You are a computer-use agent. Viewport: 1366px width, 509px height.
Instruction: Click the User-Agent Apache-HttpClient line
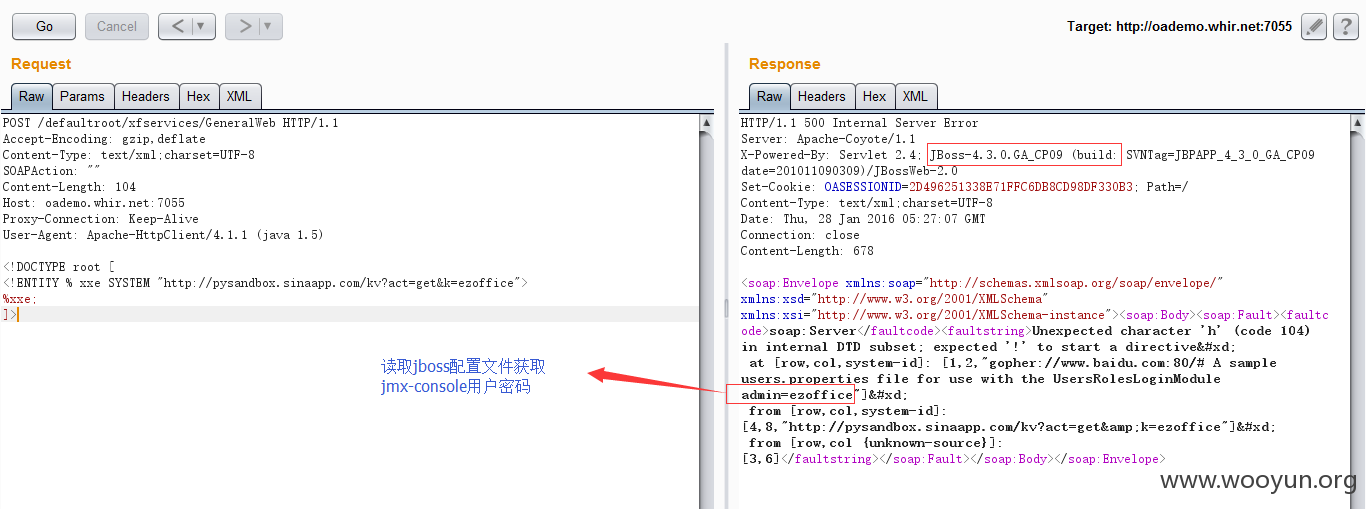(x=163, y=235)
